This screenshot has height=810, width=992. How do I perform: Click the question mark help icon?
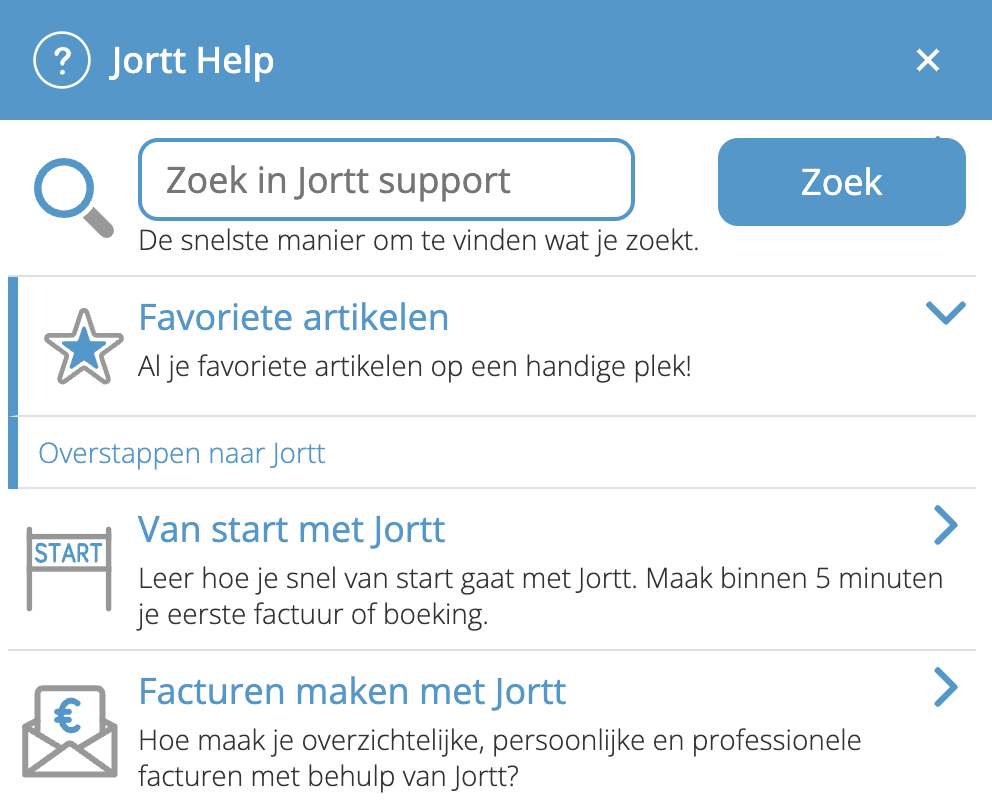click(x=62, y=61)
